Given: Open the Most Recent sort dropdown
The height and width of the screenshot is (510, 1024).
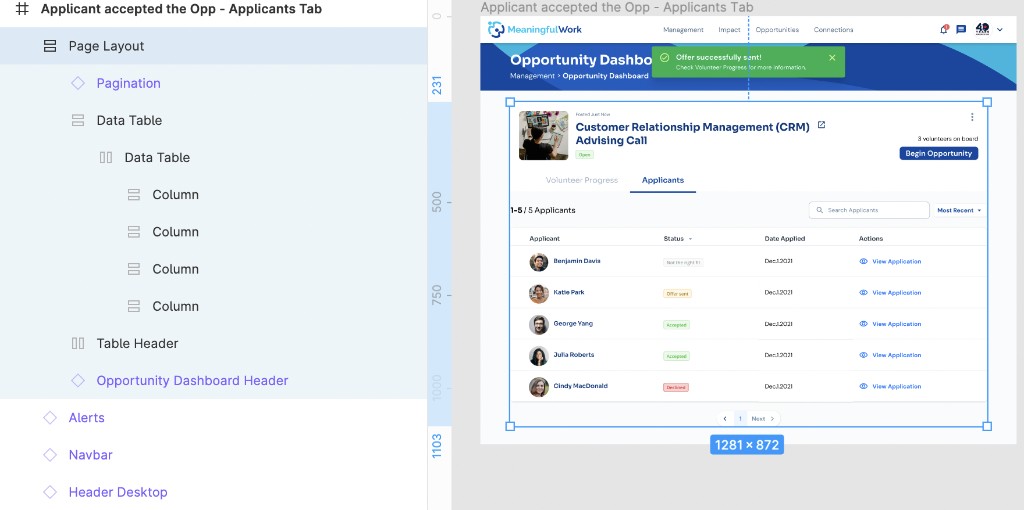Looking at the screenshot, I should click(x=959, y=210).
